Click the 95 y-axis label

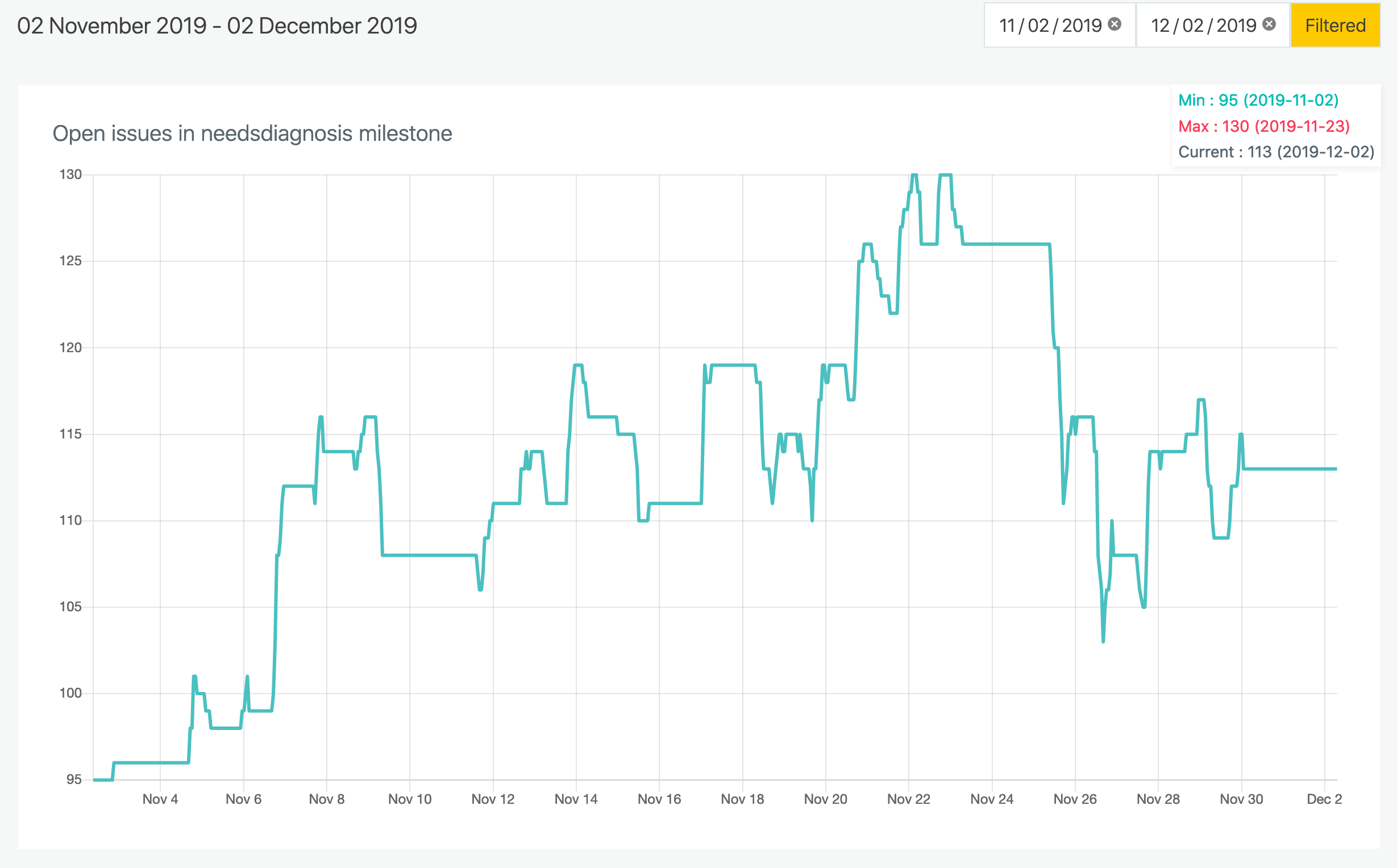[x=74, y=779]
